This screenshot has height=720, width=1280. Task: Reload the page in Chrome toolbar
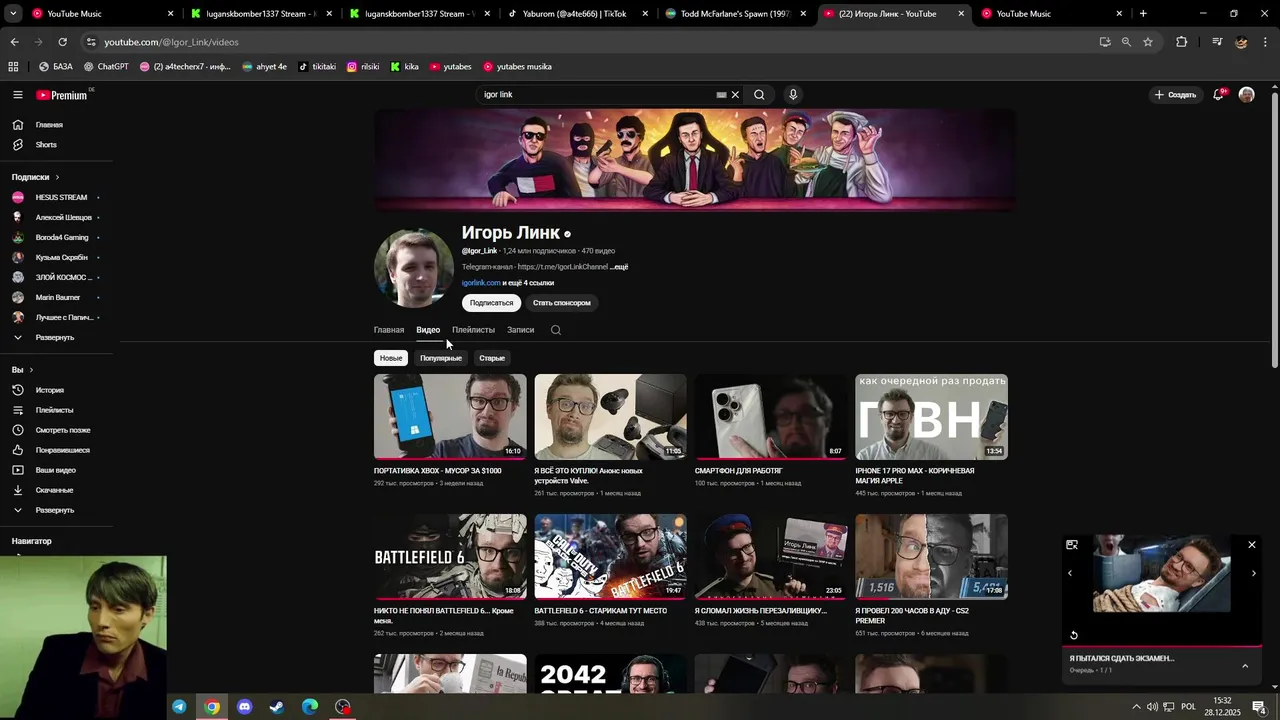(x=62, y=42)
